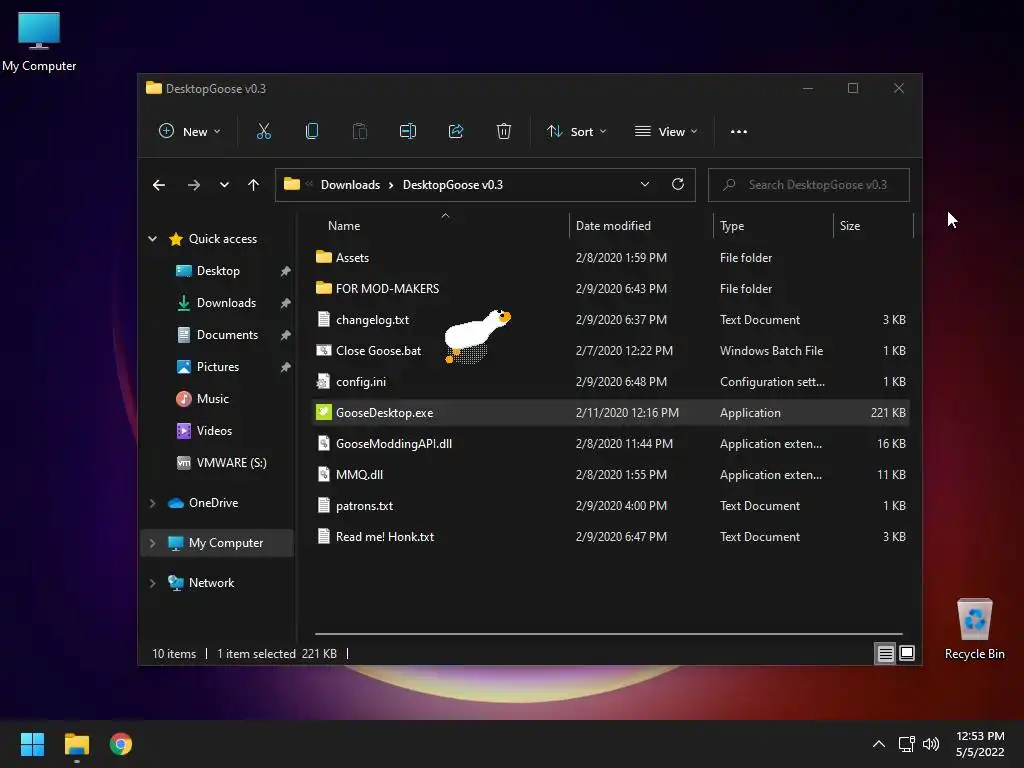
Task: Expand address bar history dropdown
Action: click(645, 184)
